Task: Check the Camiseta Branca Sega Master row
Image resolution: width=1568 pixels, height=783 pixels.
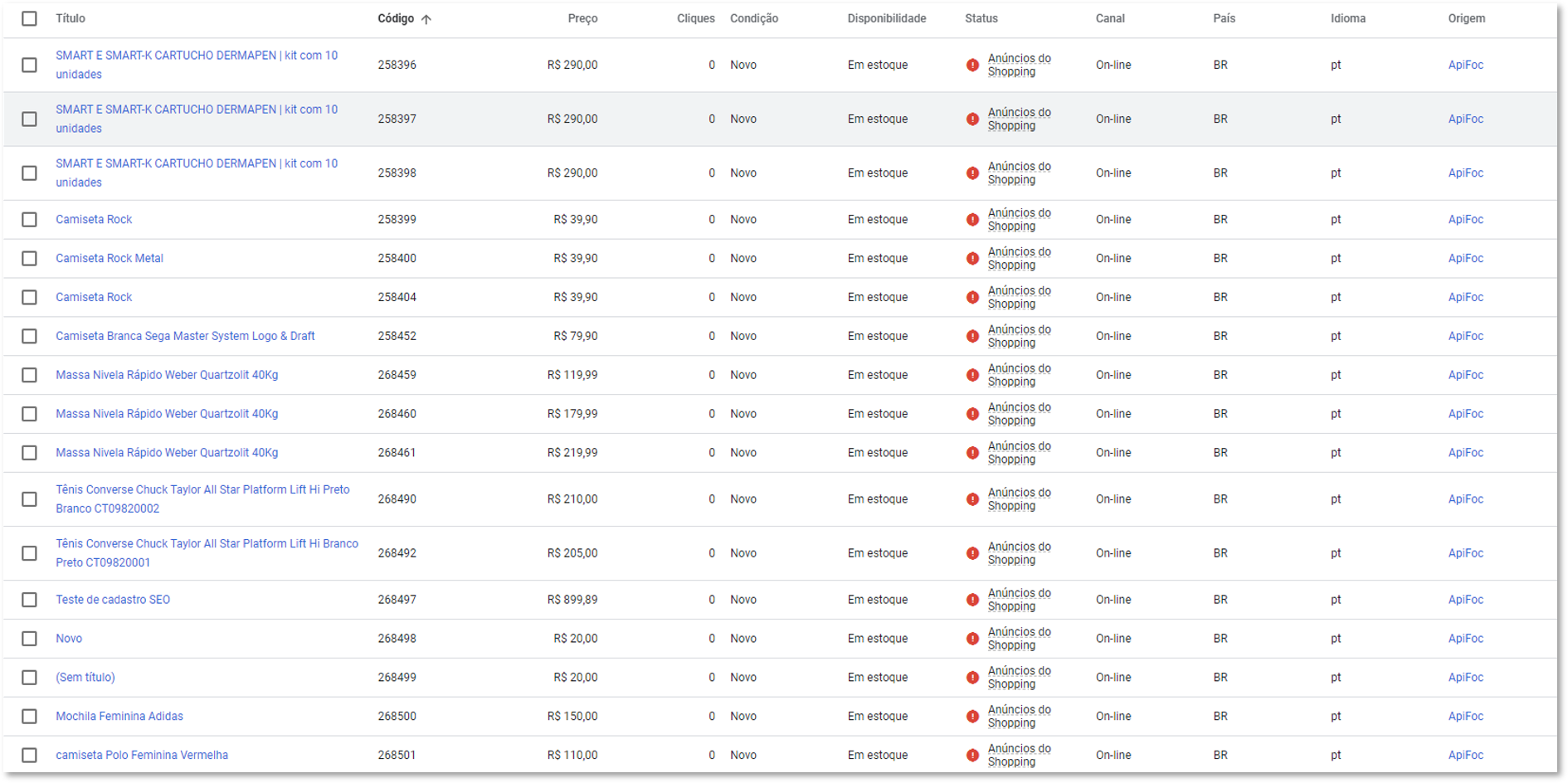Action: (29, 336)
